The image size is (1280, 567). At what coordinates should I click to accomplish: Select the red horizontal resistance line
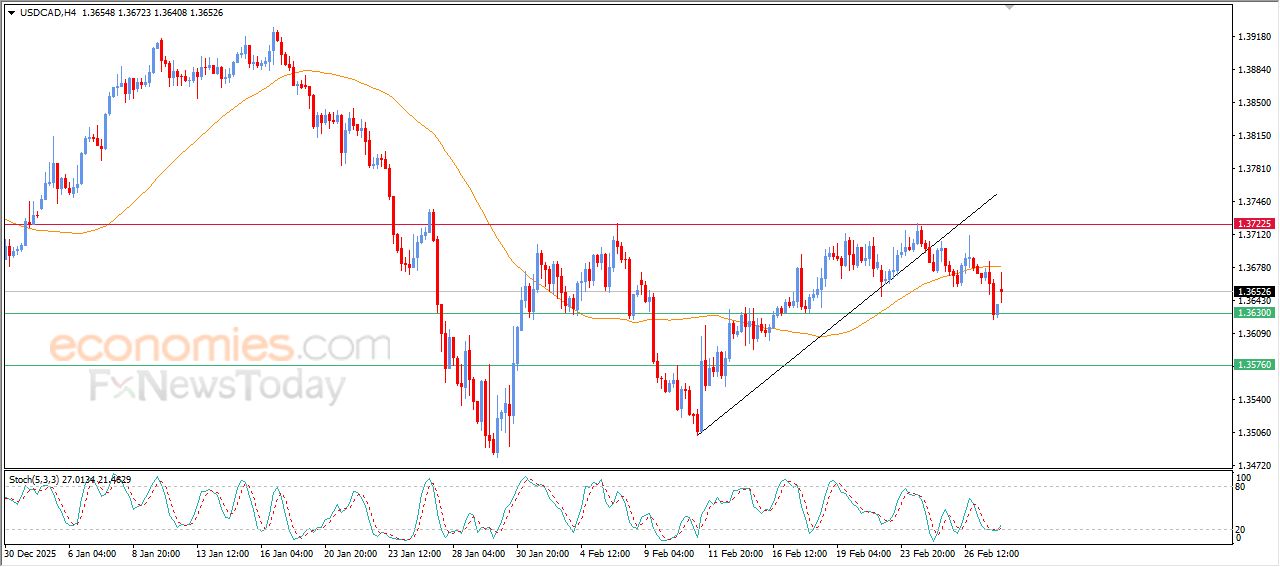[x=617, y=224]
